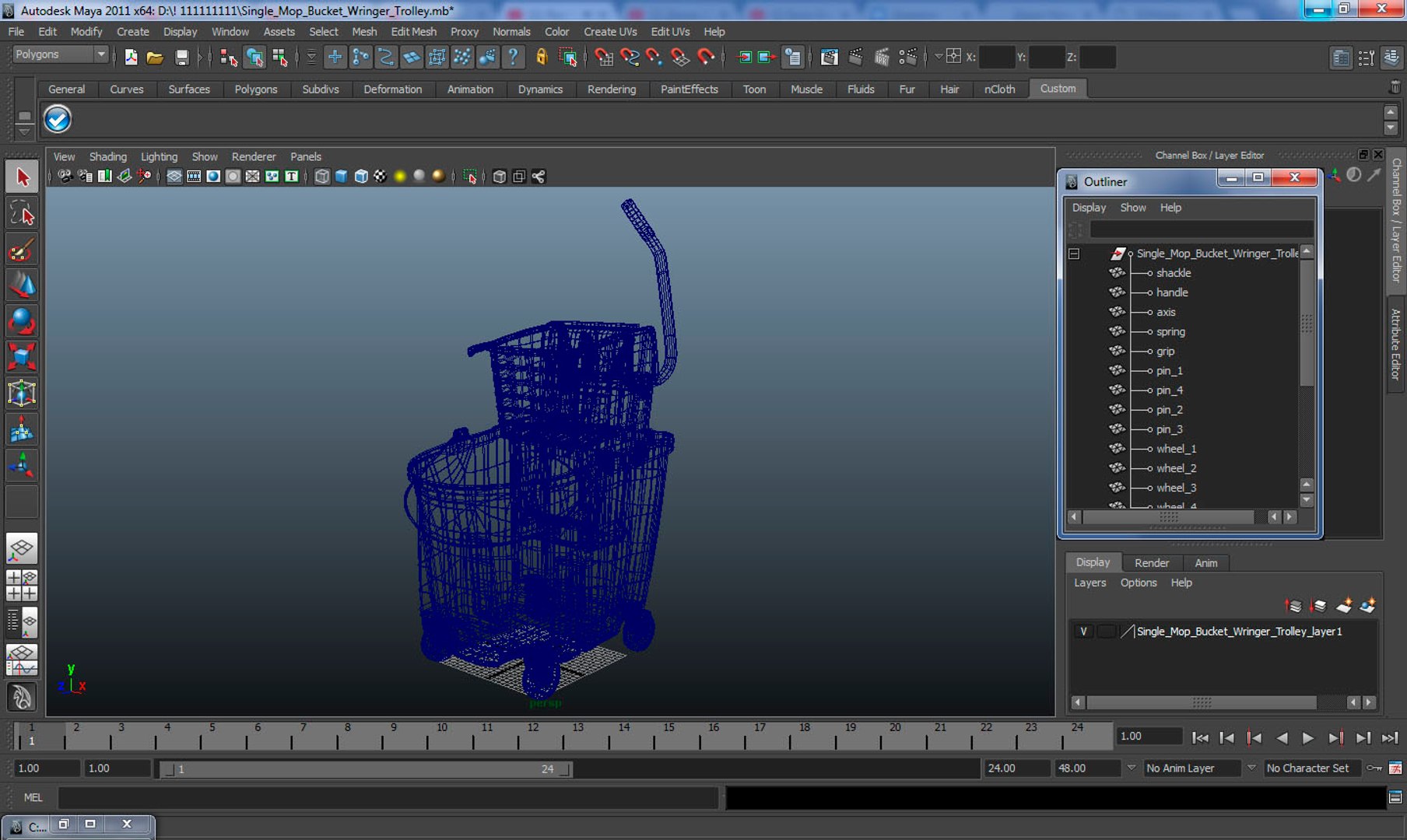The width and height of the screenshot is (1407, 840).
Task: Toggle layer visibility V box
Action: 1083,632
